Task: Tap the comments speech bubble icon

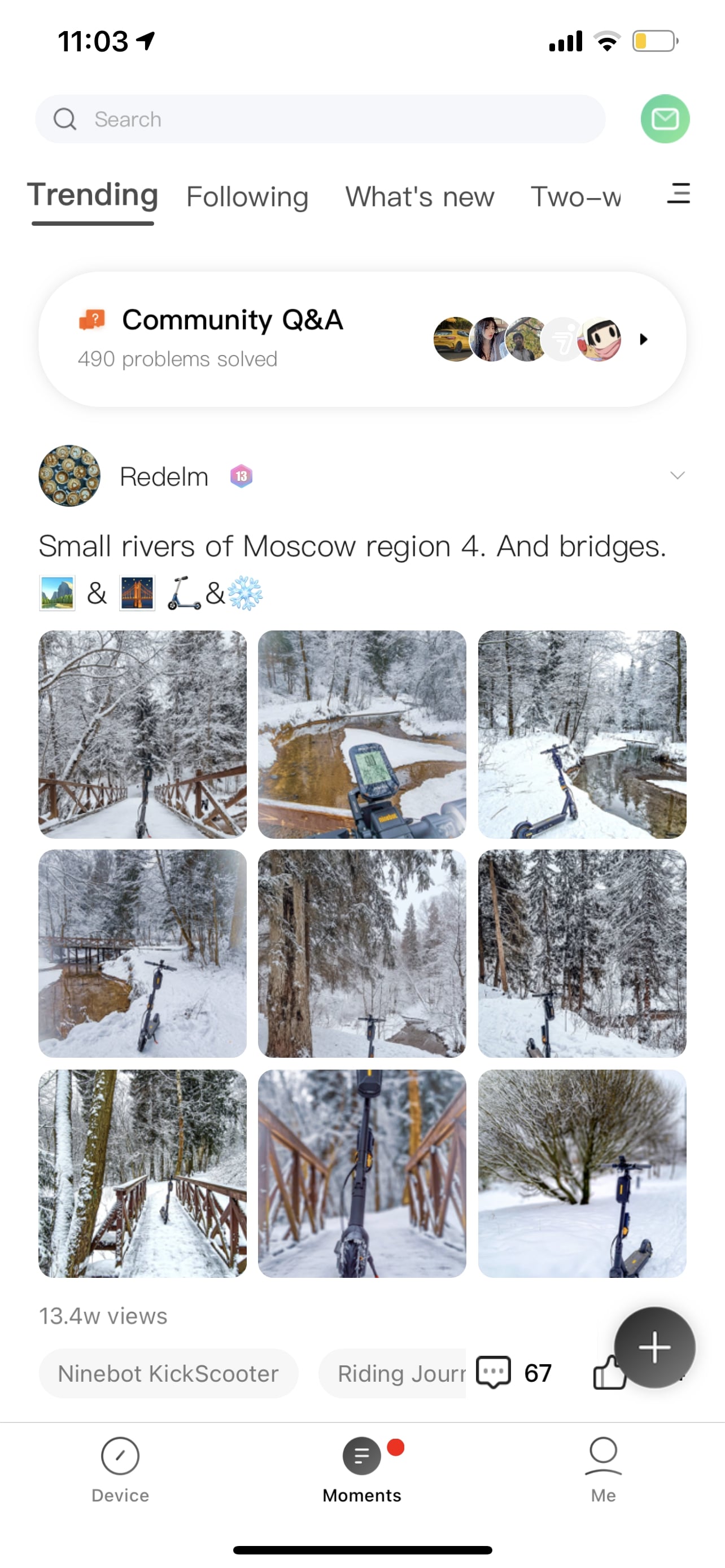Action: [493, 1372]
